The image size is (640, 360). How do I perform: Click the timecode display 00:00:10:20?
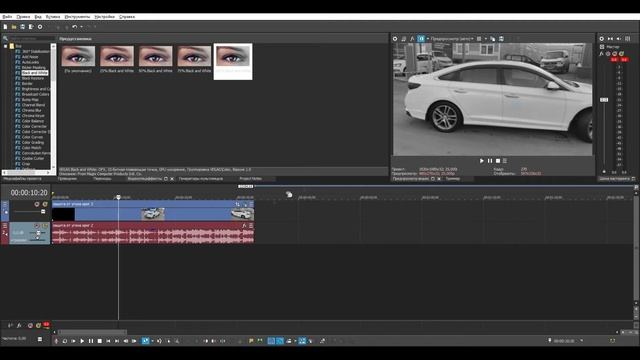(x=29, y=192)
